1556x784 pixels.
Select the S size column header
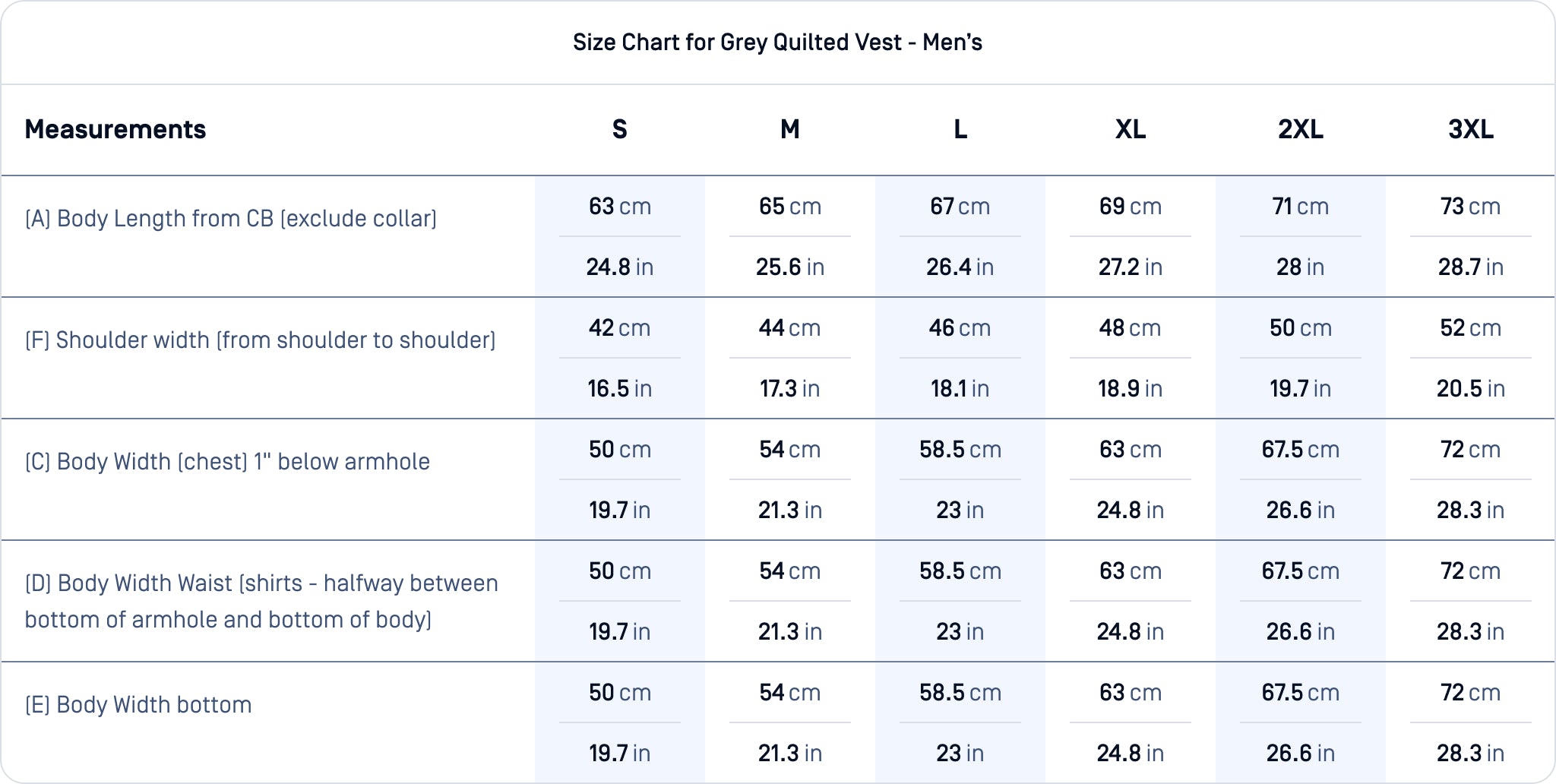pyautogui.click(x=620, y=130)
